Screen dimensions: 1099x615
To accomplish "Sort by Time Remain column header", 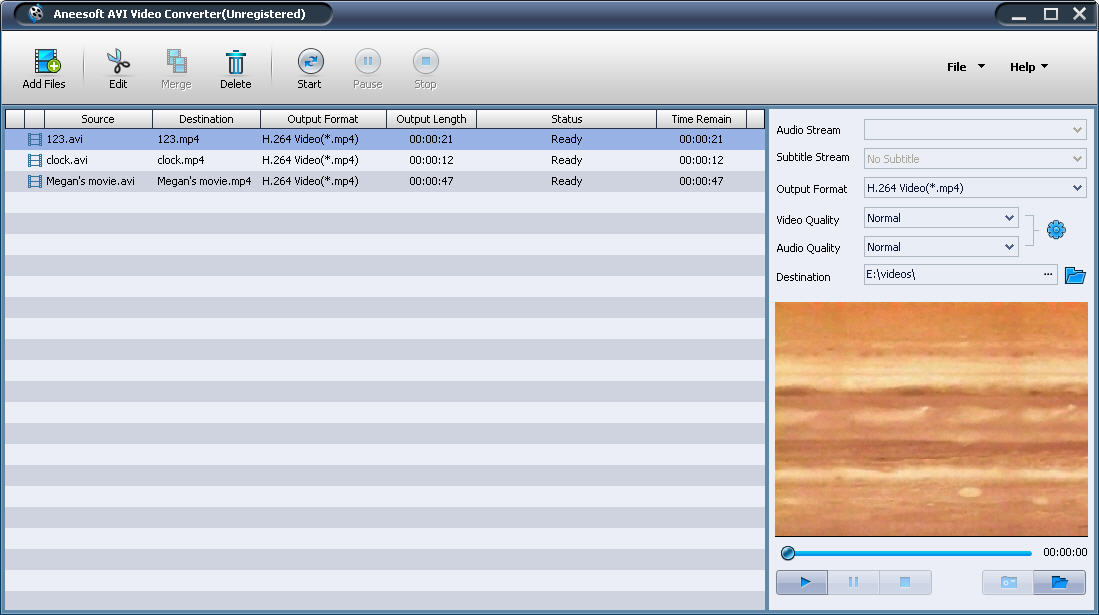I will [x=701, y=119].
